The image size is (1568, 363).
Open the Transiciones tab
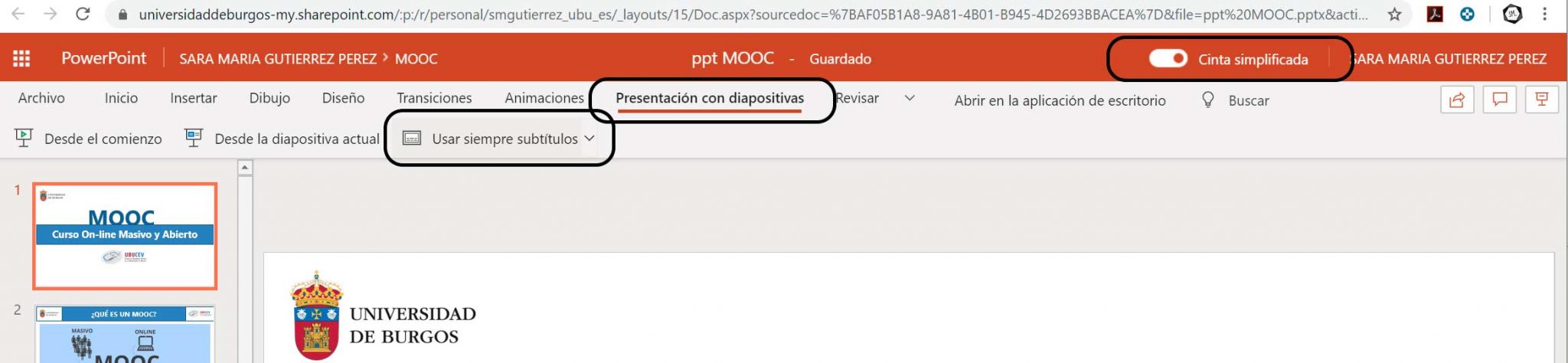[434, 98]
